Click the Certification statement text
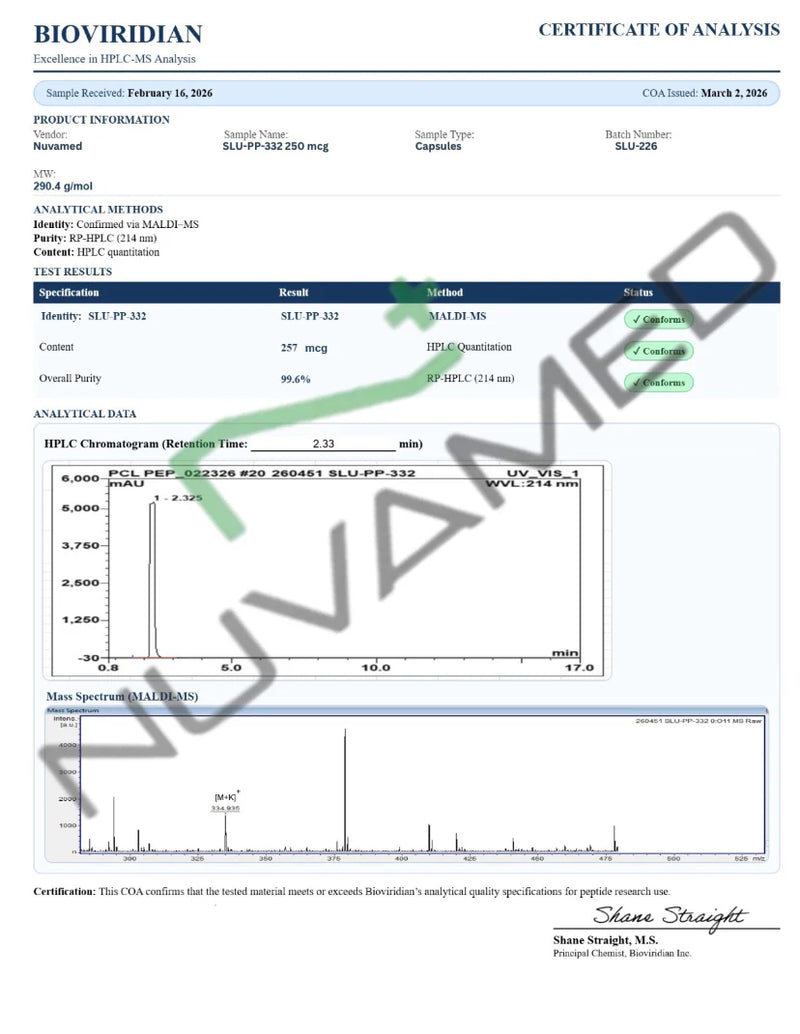The image size is (800, 1034). click(x=352, y=892)
